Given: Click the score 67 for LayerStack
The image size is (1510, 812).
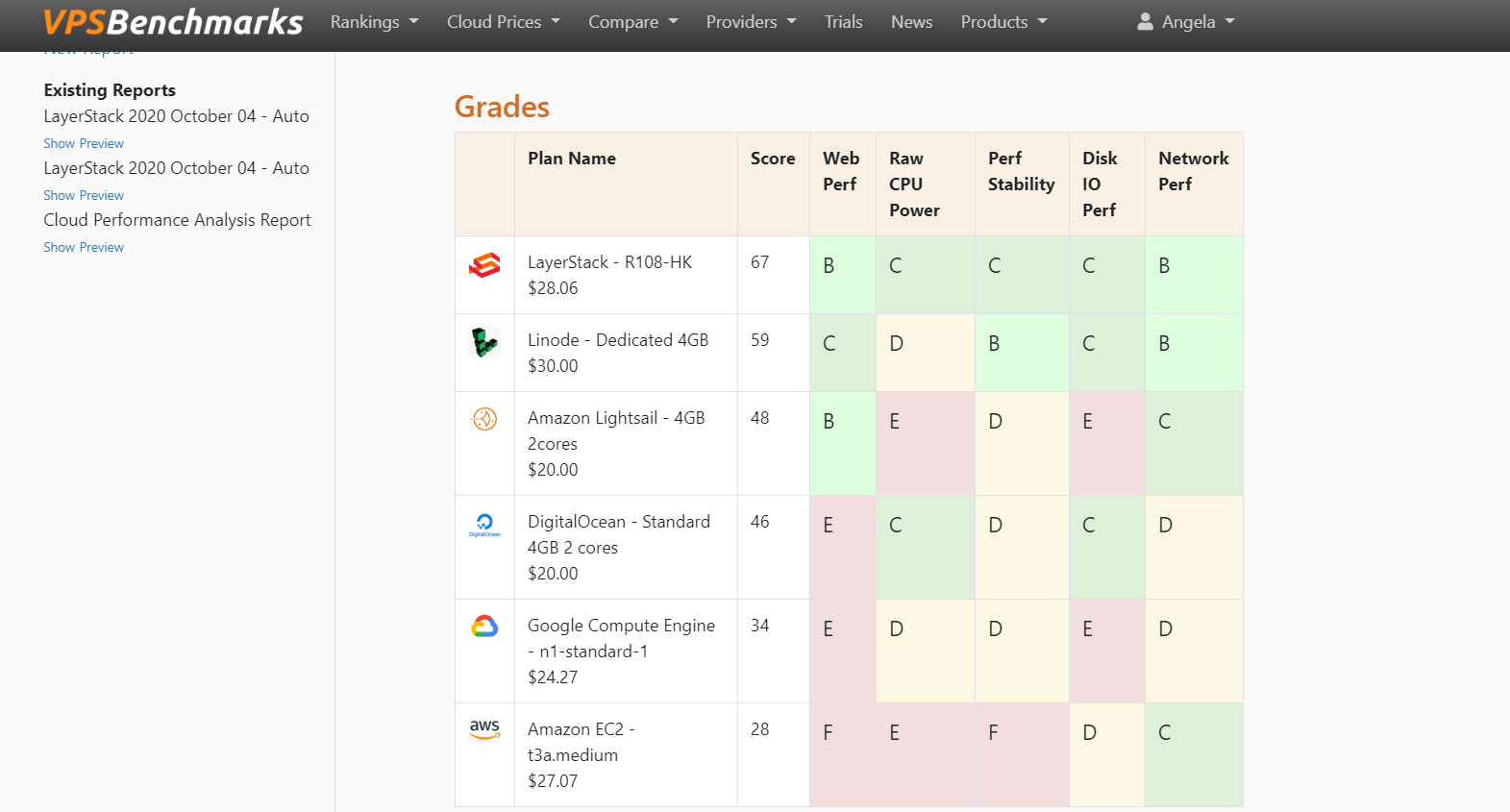Looking at the screenshot, I should pos(759,262).
